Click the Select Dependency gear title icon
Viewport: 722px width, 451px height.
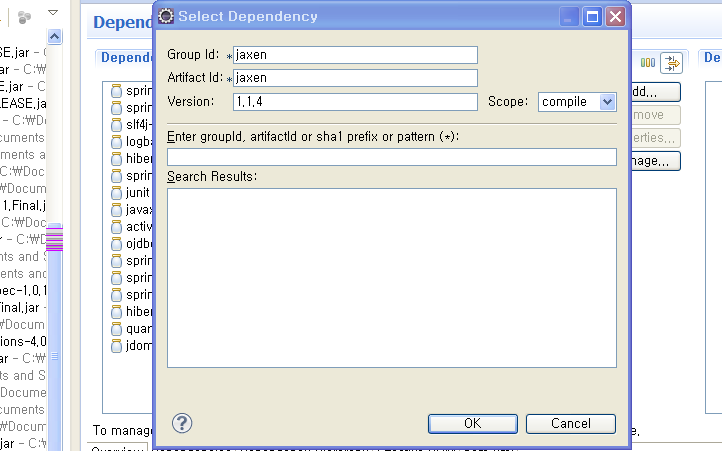[x=166, y=16]
